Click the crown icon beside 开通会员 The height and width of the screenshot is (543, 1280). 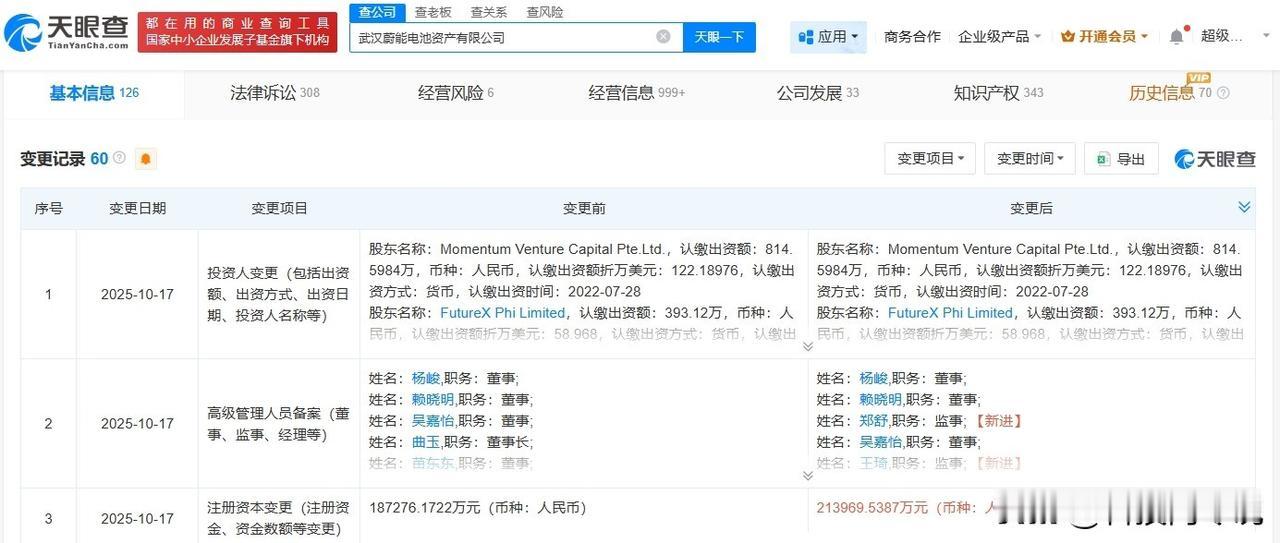1067,36
